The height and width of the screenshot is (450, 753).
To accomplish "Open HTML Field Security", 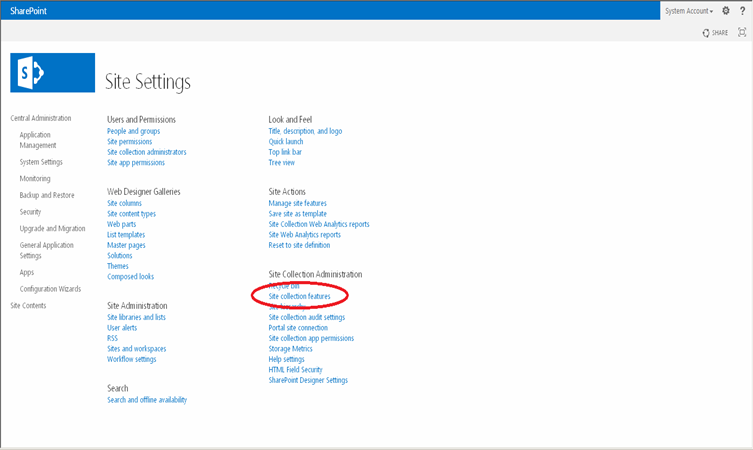I will [295, 370].
